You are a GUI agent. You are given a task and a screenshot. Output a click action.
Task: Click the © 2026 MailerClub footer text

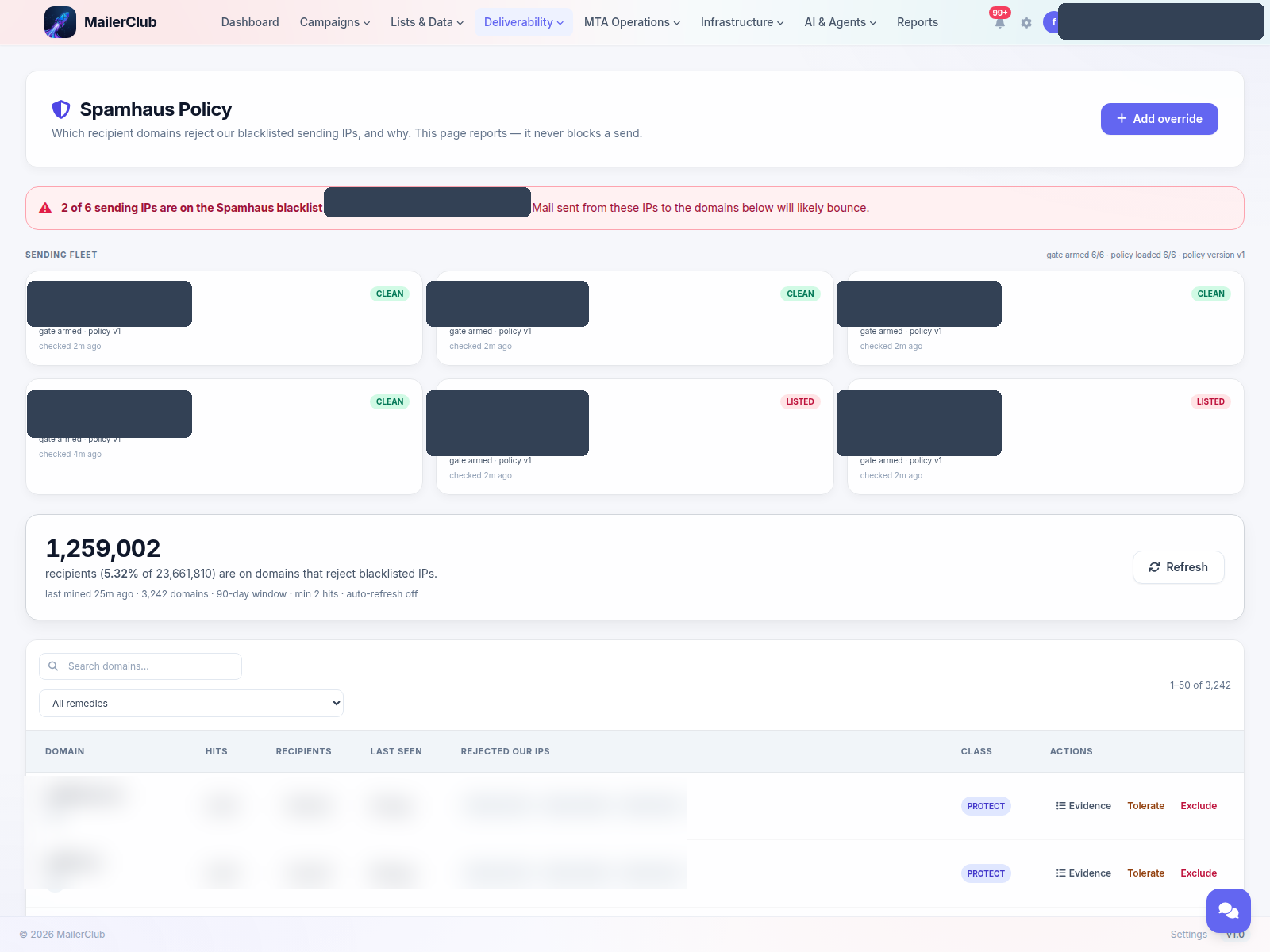pos(62,935)
